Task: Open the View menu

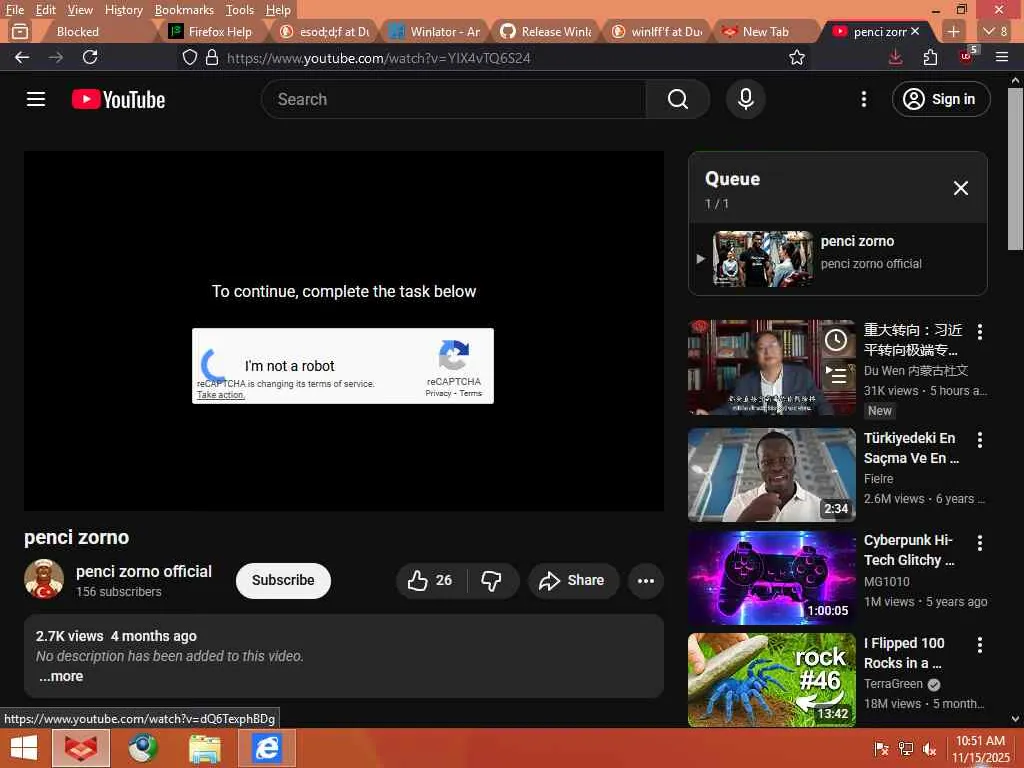Action: click(x=80, y=10)
